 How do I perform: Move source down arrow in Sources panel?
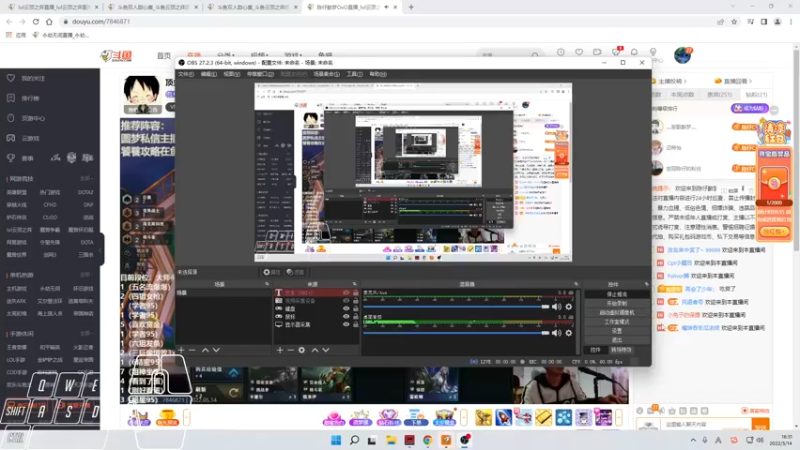[326, 350]
